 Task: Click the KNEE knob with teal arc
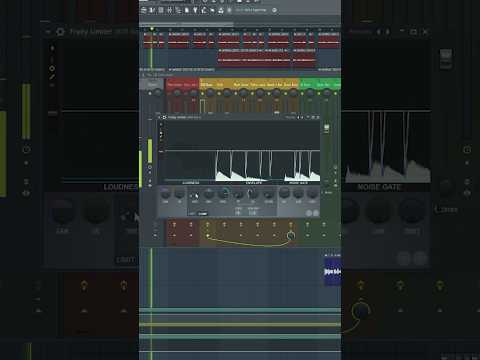click(x=224, y=194)
